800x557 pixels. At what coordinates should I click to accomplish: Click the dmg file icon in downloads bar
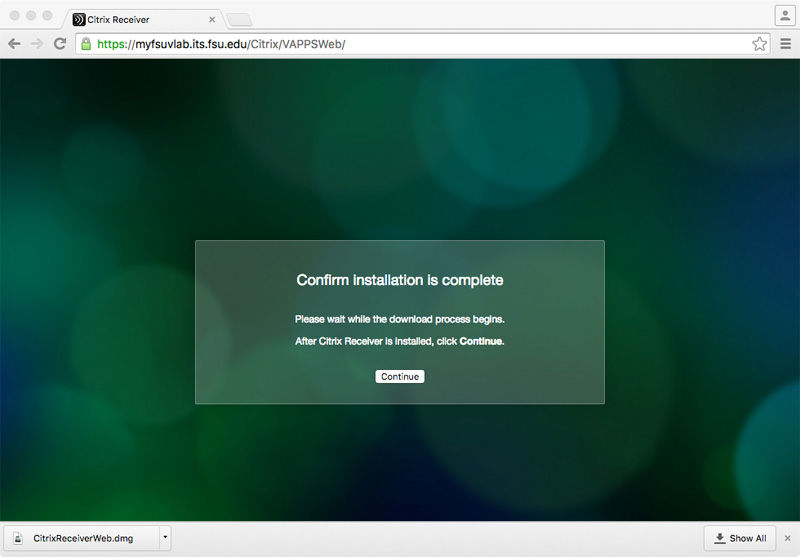18,538
